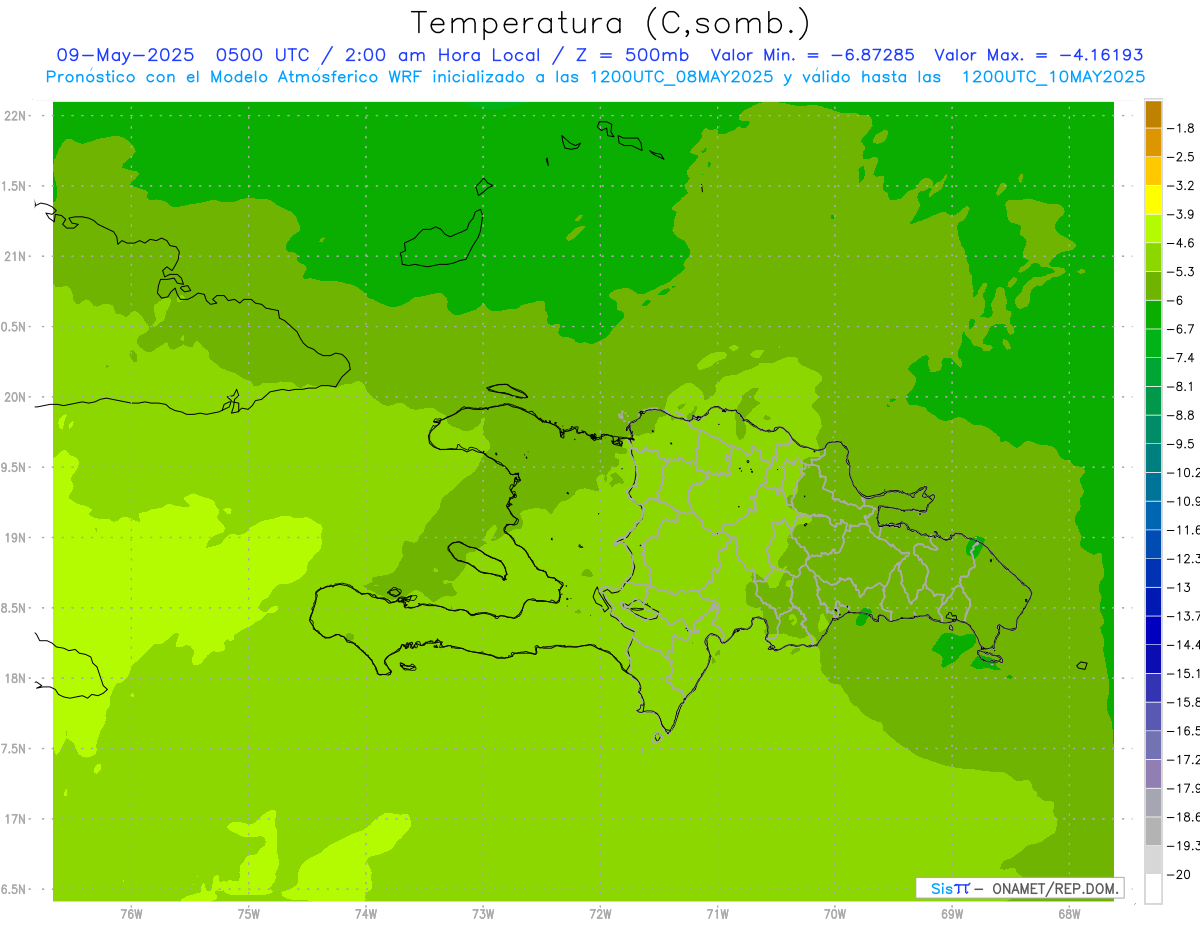Select the '-1.8' colorbar value
This screenshot has width=1200, height=927.
[1183, 128]
